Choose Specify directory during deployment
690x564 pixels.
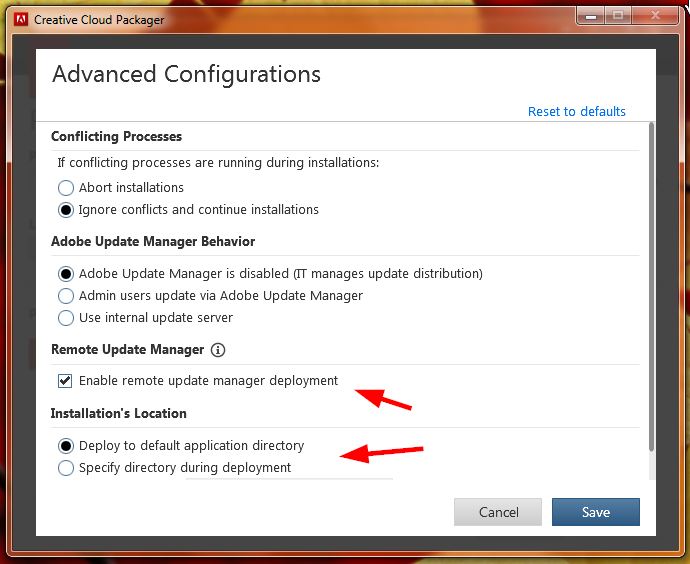[66, 468]
